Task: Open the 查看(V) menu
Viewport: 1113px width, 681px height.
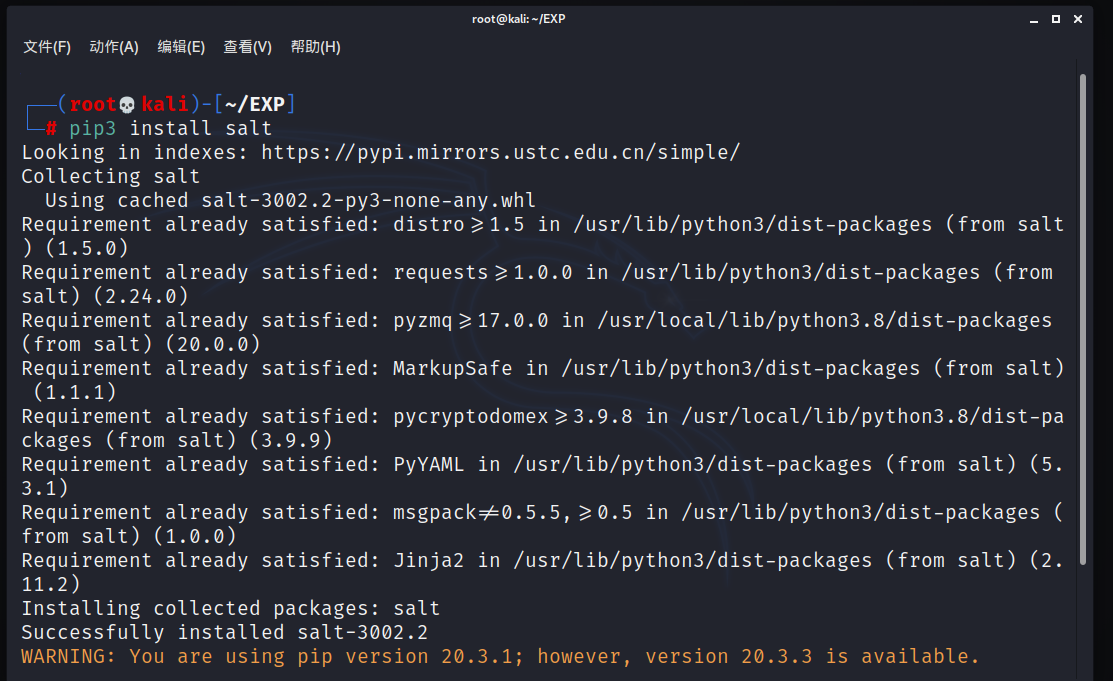Action: tap(247, 47)
